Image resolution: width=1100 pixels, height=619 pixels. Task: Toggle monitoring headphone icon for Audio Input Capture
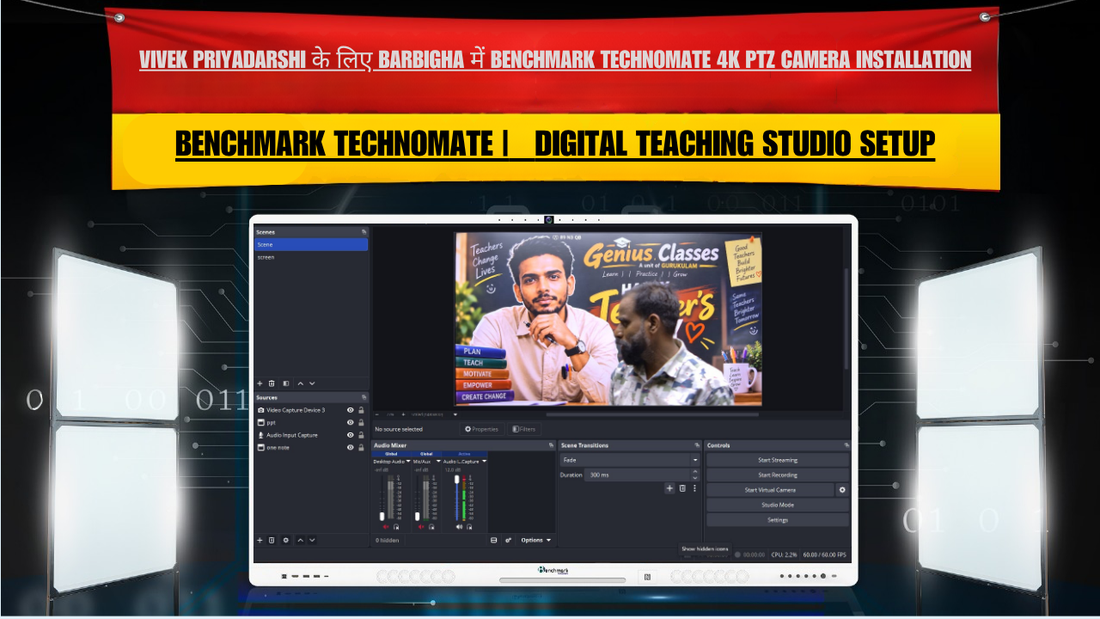coord(469,527)
